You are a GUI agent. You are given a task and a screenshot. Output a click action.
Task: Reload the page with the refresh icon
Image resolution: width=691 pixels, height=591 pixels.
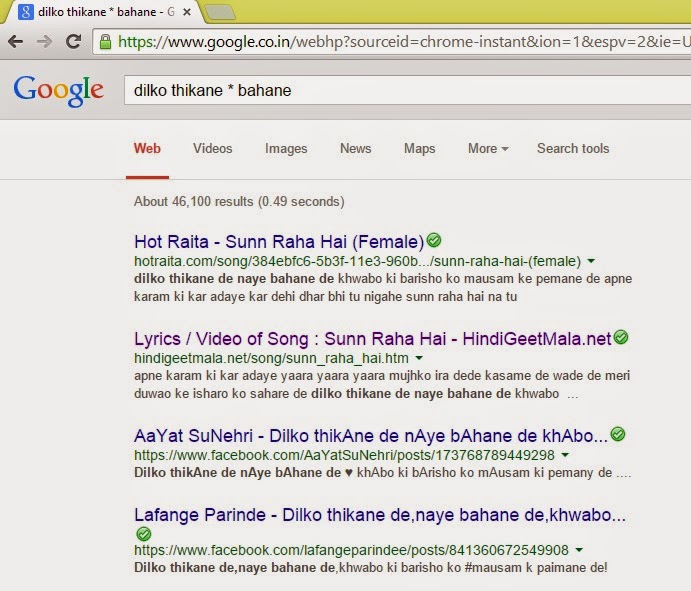[74, 41]
